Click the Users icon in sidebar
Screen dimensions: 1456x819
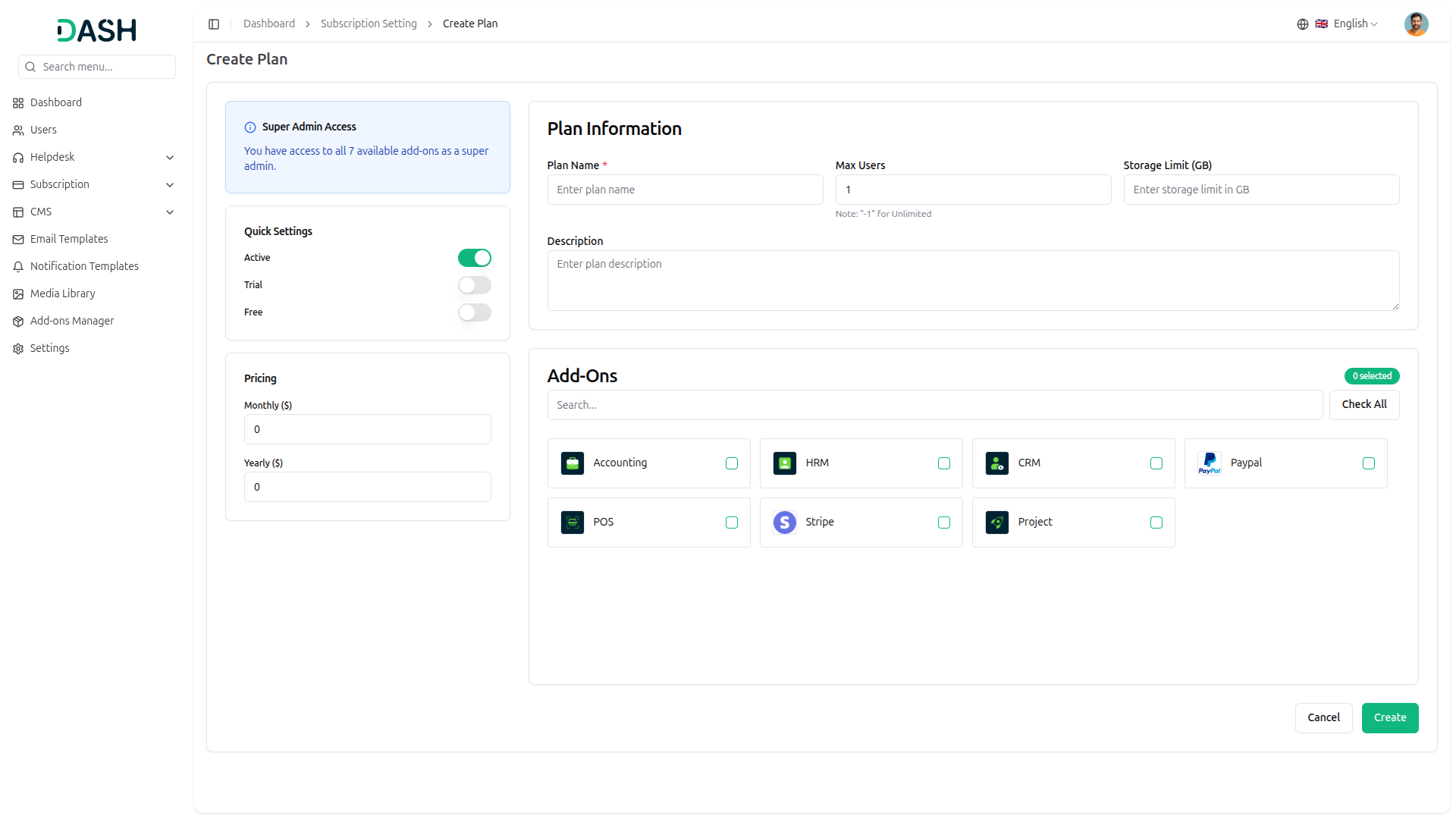(18, 130)
